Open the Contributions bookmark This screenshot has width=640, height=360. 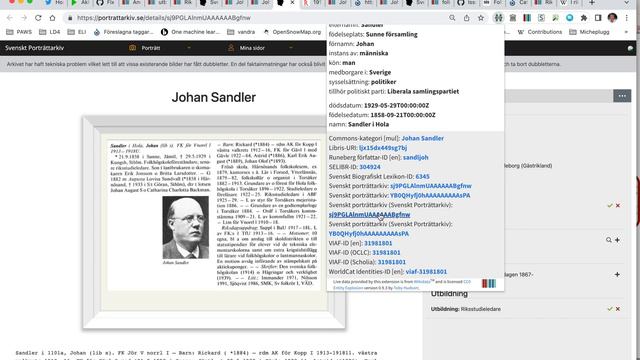[540, 32]
